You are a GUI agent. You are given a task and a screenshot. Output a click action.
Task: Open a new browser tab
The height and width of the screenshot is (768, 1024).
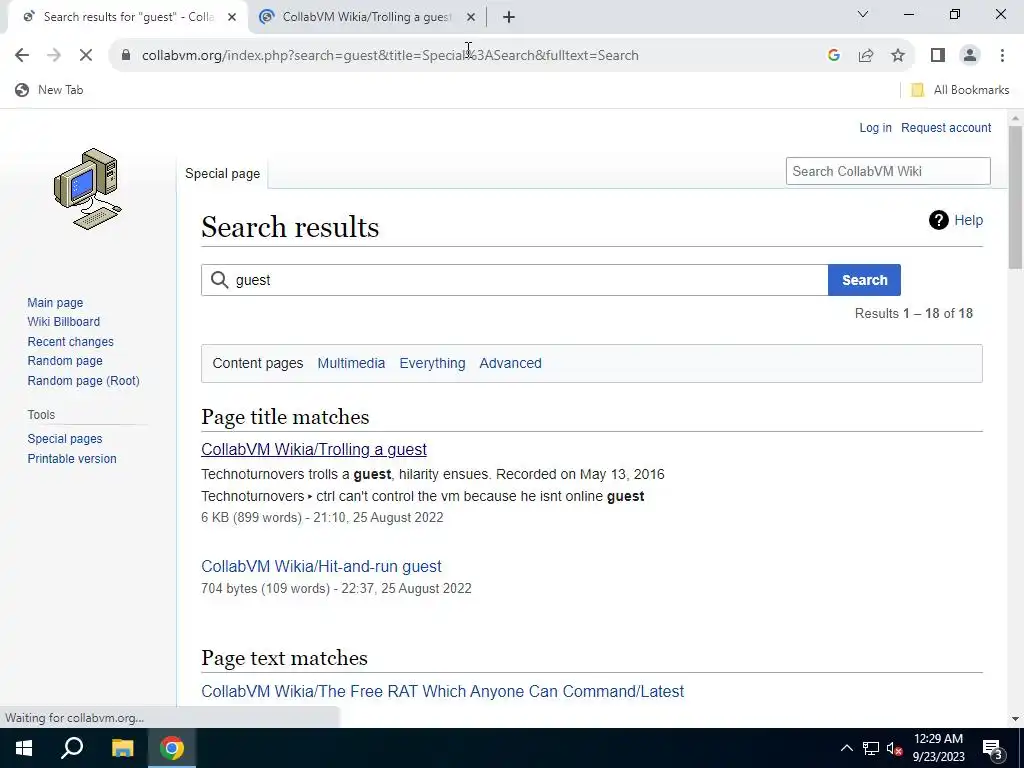509,18
